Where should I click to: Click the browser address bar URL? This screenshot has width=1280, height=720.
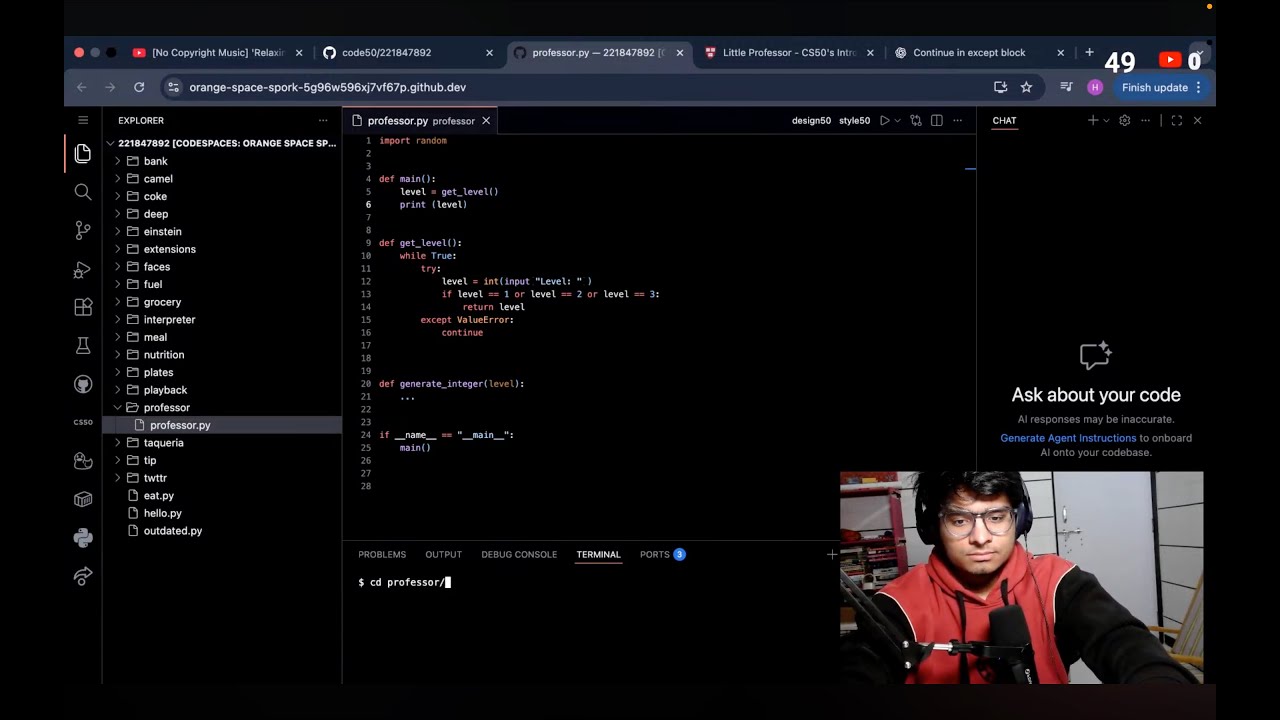(328, 87)
